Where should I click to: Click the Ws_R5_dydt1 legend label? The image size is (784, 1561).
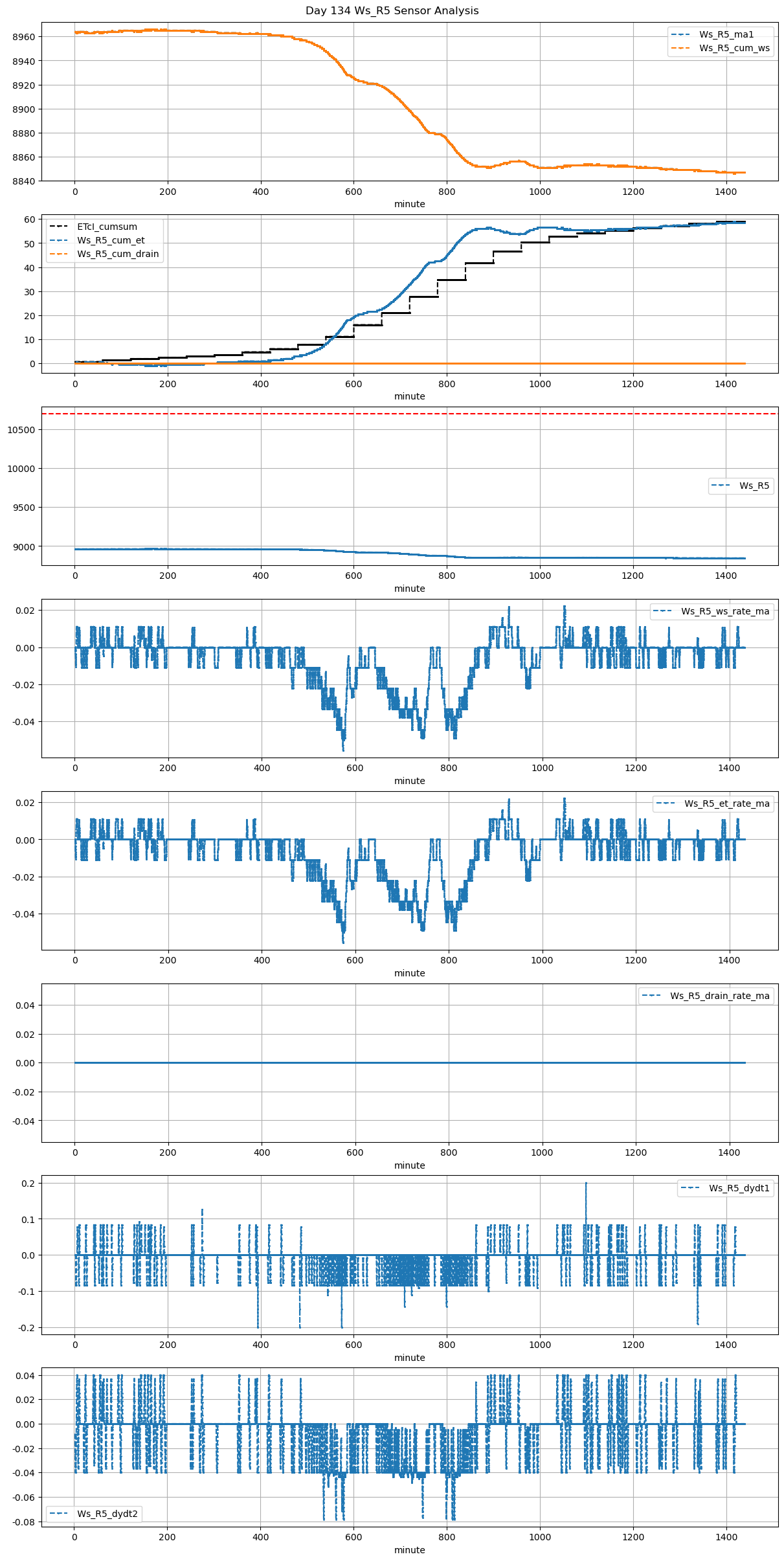(x=739, y=1188)
